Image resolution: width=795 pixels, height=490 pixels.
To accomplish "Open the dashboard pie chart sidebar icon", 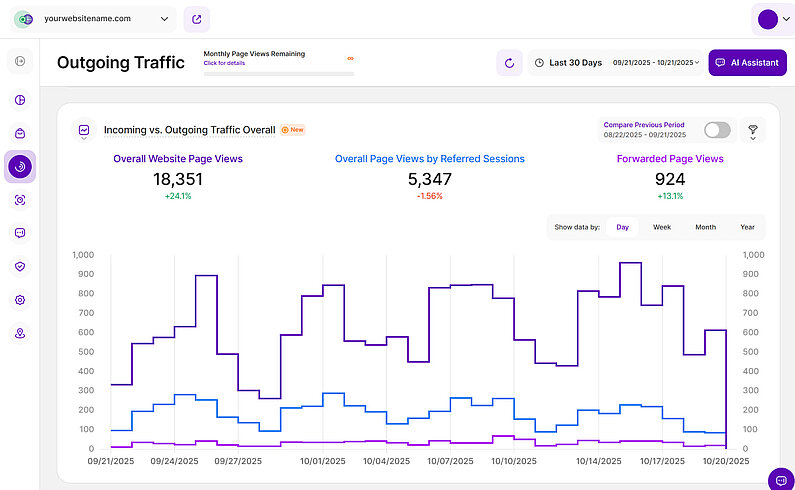I will coord(20,100).
